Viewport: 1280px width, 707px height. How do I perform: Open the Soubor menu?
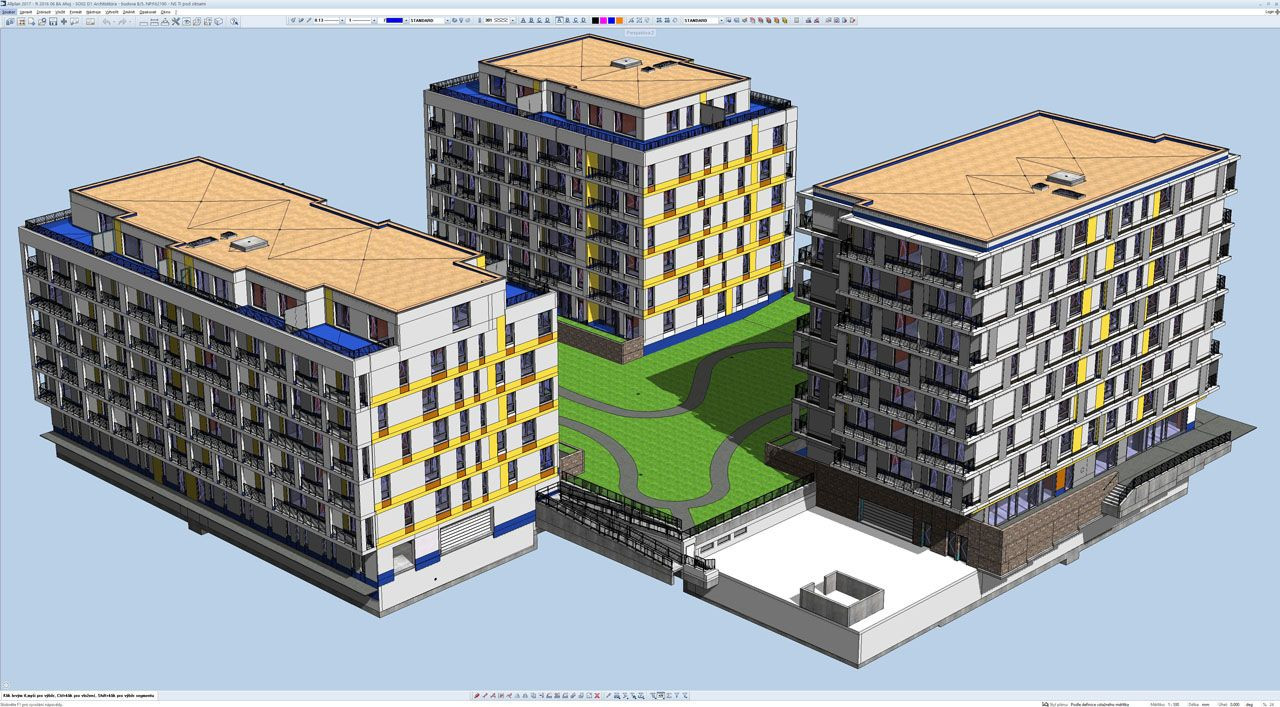(x=9, y=12)
